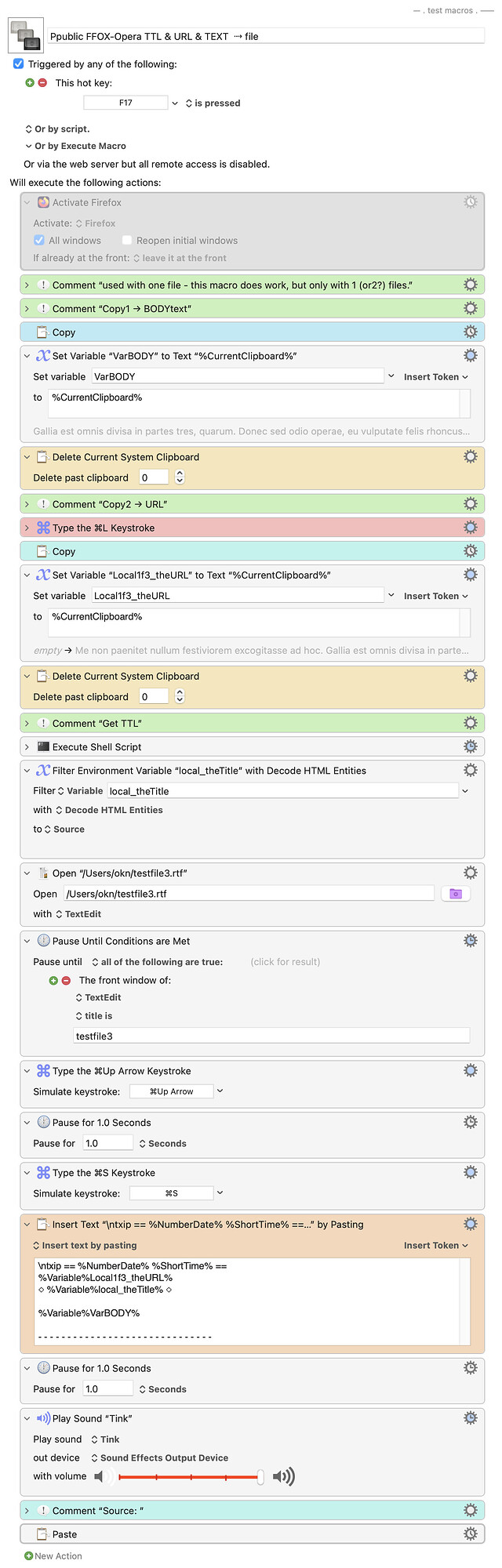
Task: Enable the Reopen initial windows checkbox
Action: click(x=125, y=240)
